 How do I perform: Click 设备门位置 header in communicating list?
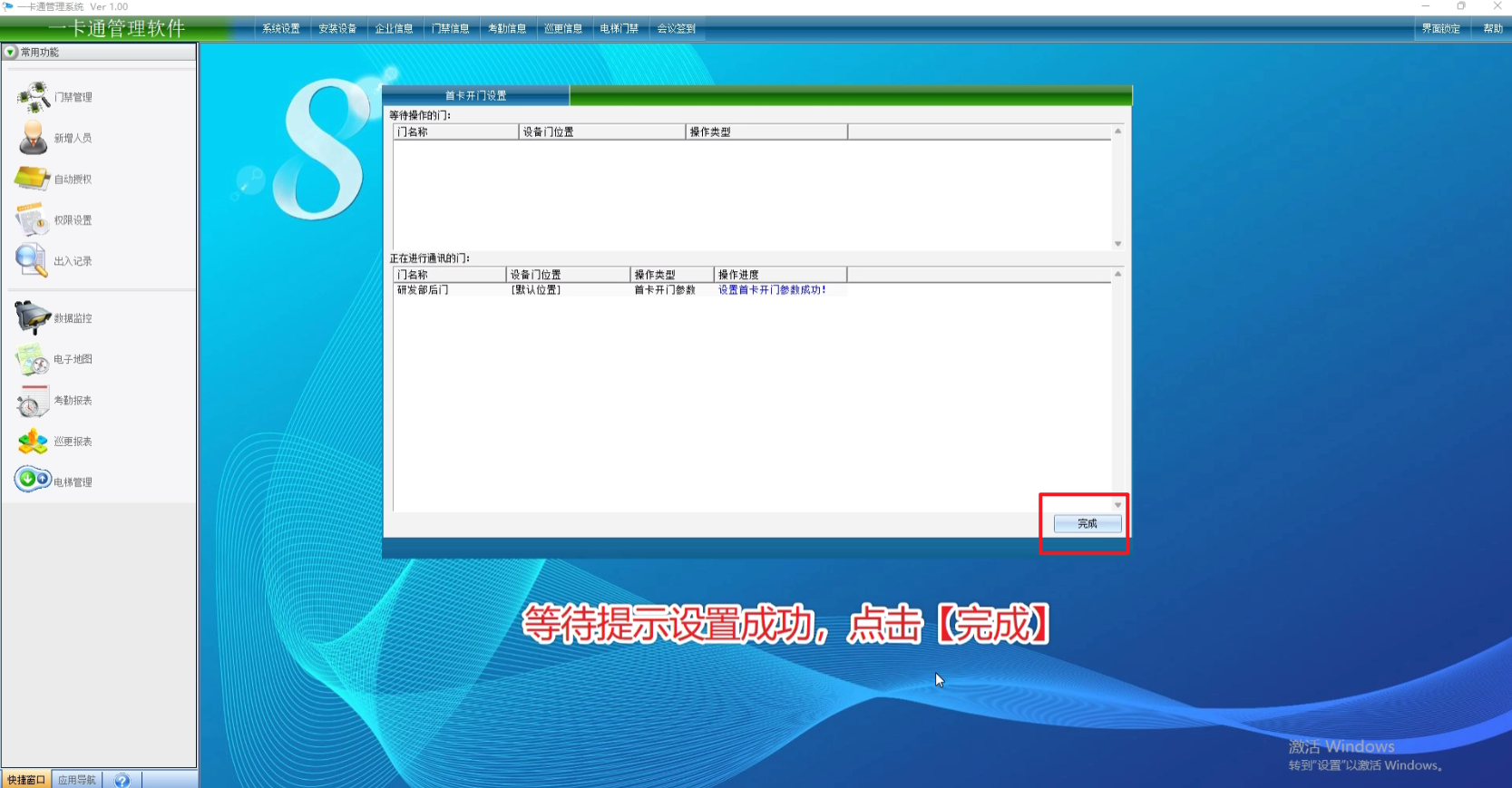[x=568, y=274]
